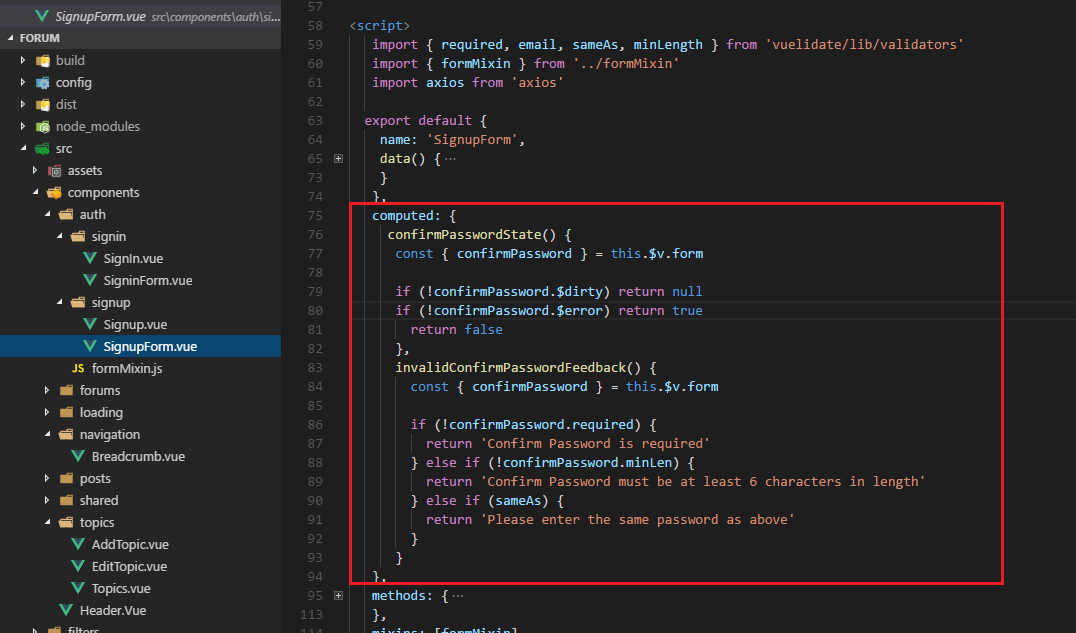This screenshot has height=633, width=1076.
Task: Click the topics folder icon
Action: point(66,522)
